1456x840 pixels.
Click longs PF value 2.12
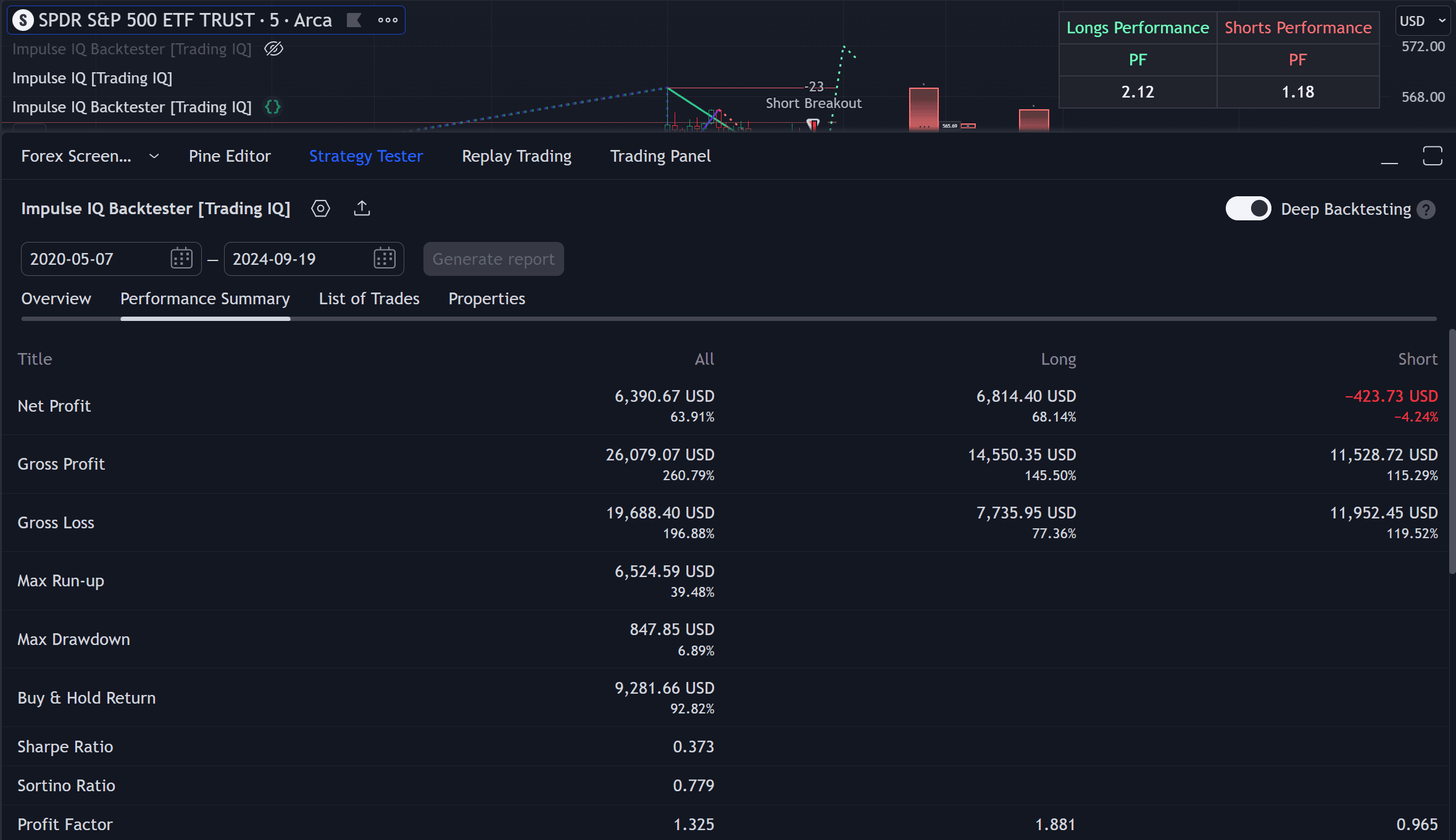[1138, 92]
